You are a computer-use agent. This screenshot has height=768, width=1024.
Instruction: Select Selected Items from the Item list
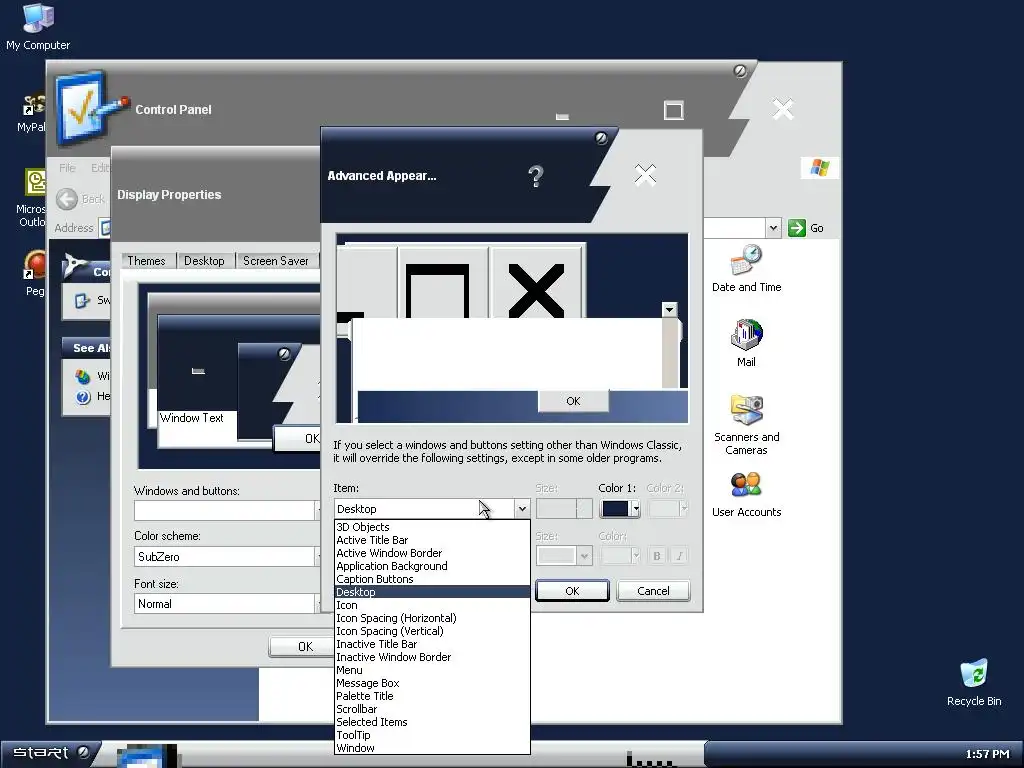click(x=432, y=722)
